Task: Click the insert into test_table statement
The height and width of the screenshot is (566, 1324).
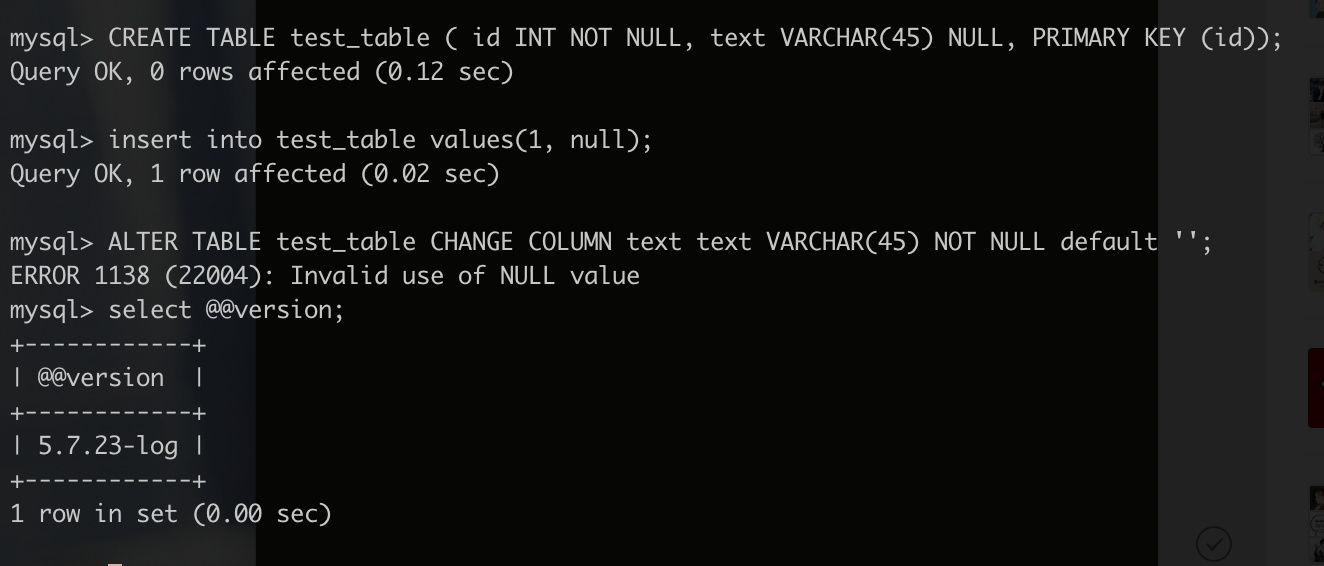Action: point(380,140)
